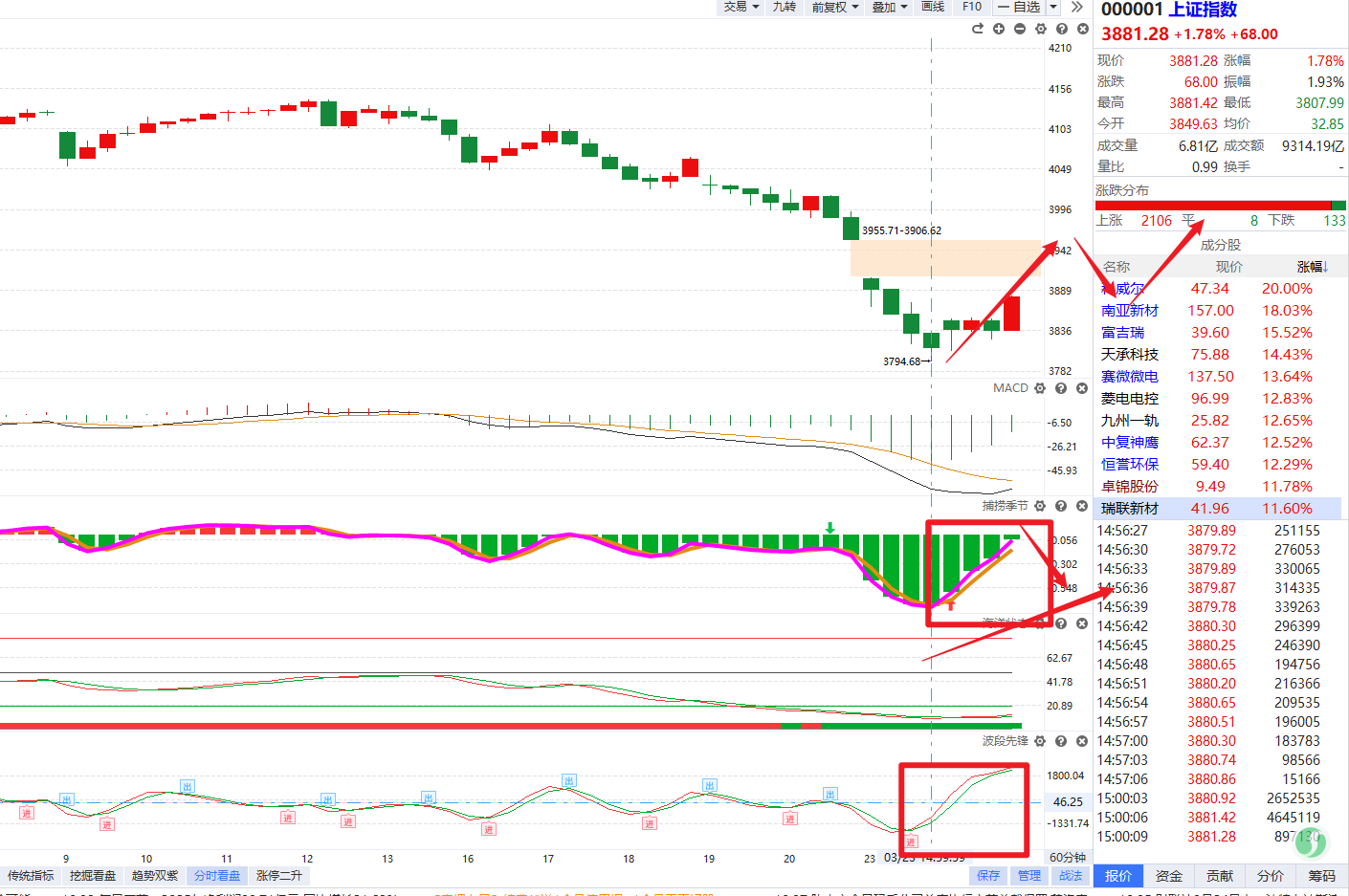This screenshot has height=896, width=1349.
Task: Show help for the MACD indicator
Action: [1061, 388]
